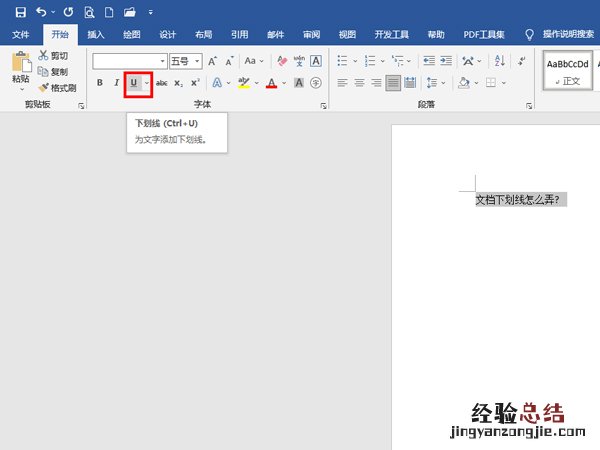
Task: Toggle Bold formatting
Action: pyautogui.click(x=99, y=82)
